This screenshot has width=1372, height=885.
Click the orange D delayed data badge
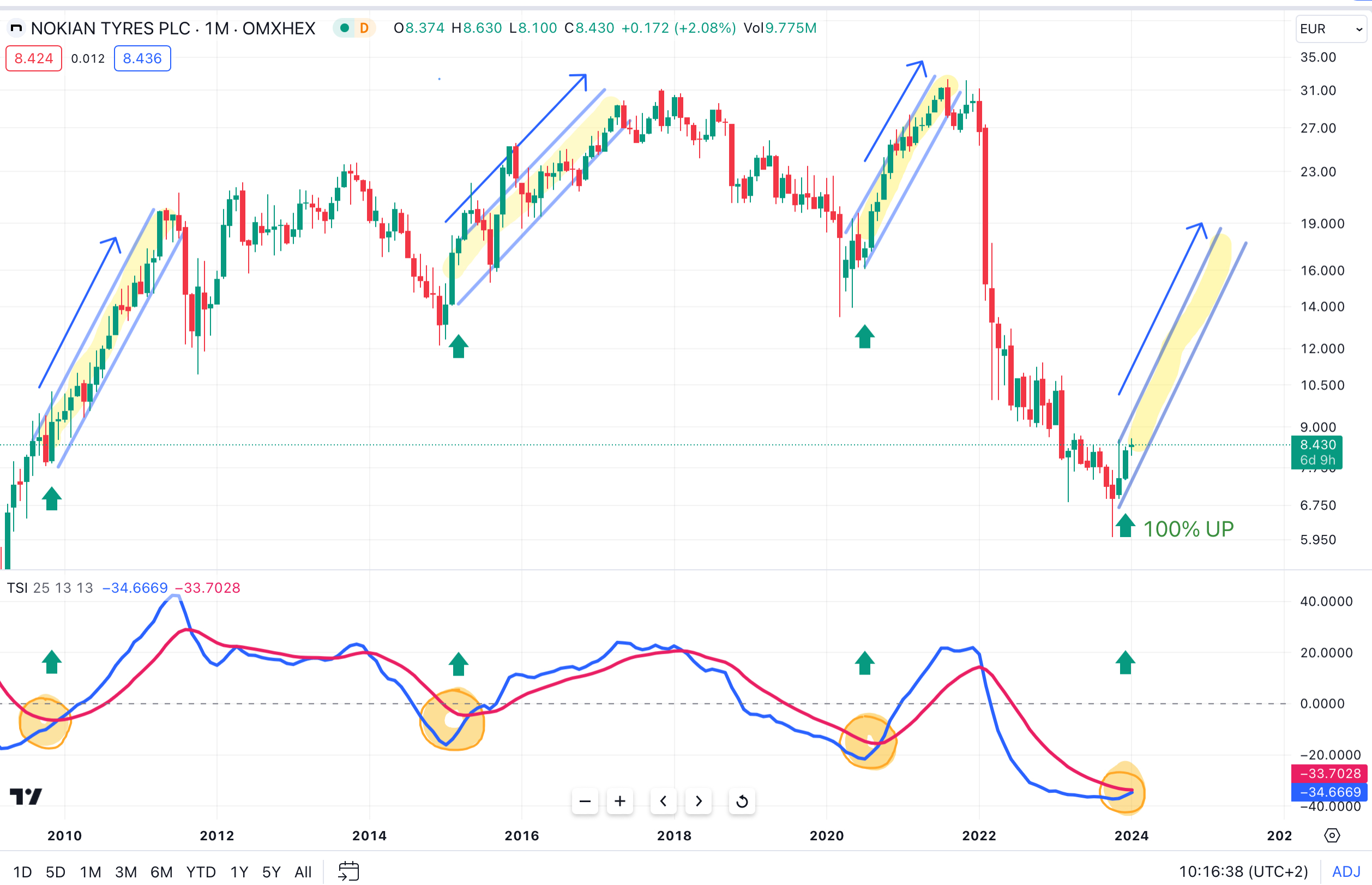click(x=364, y=28)
